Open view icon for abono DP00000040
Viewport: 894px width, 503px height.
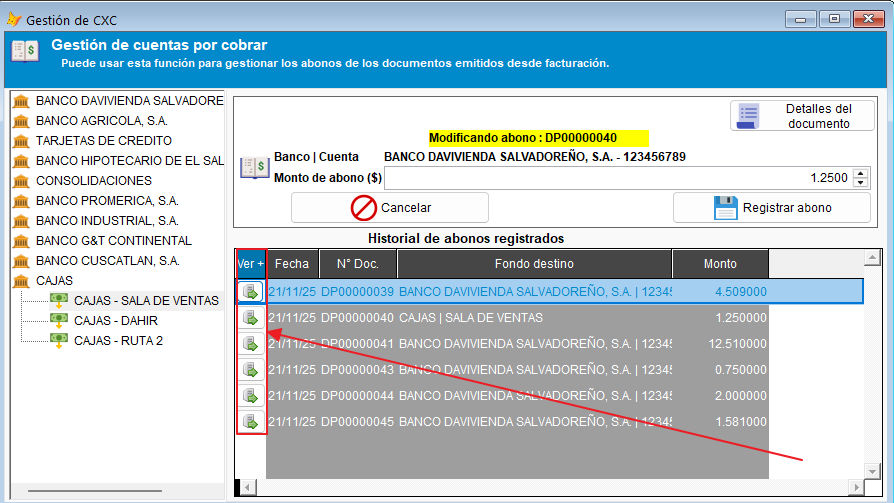click(x=251, y=318)
